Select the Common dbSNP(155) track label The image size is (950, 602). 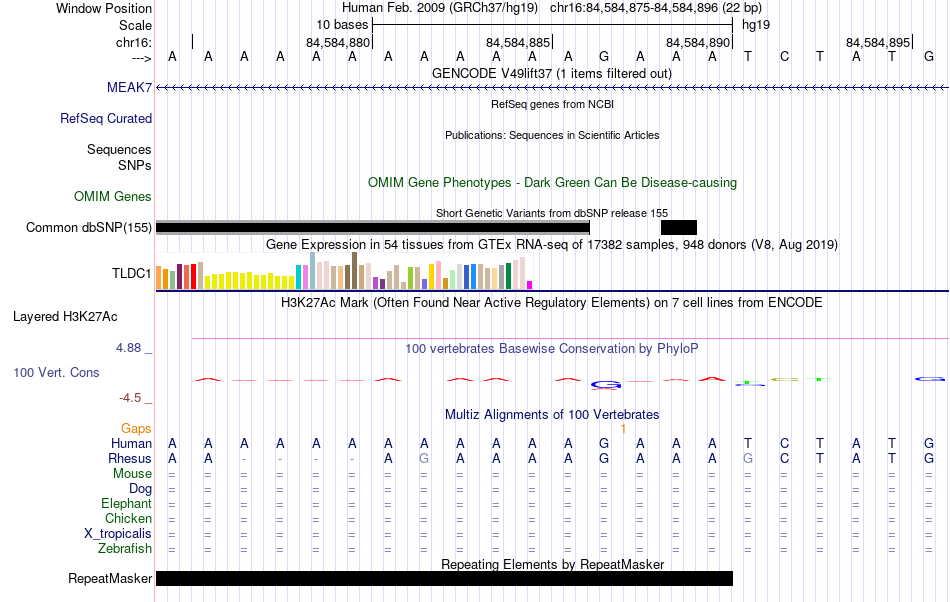88,227
